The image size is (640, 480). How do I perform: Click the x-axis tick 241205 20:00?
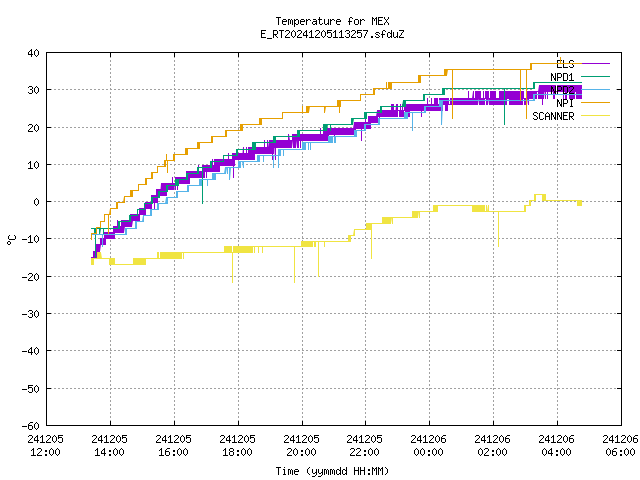(302, 445)
